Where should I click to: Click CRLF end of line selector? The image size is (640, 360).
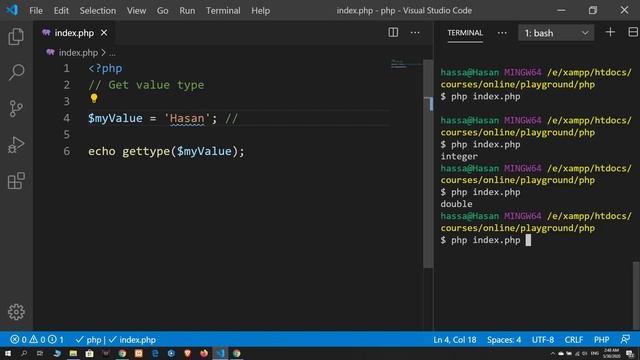click(x=573, y=339)
